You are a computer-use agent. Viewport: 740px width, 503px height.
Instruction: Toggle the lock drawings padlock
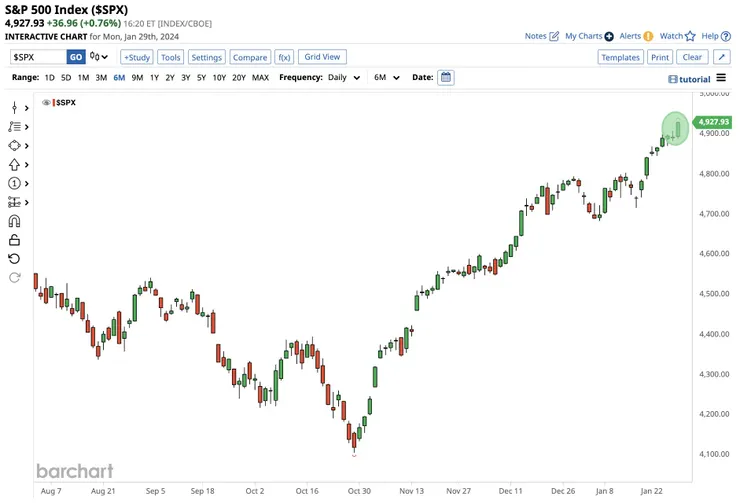point(14,240)
